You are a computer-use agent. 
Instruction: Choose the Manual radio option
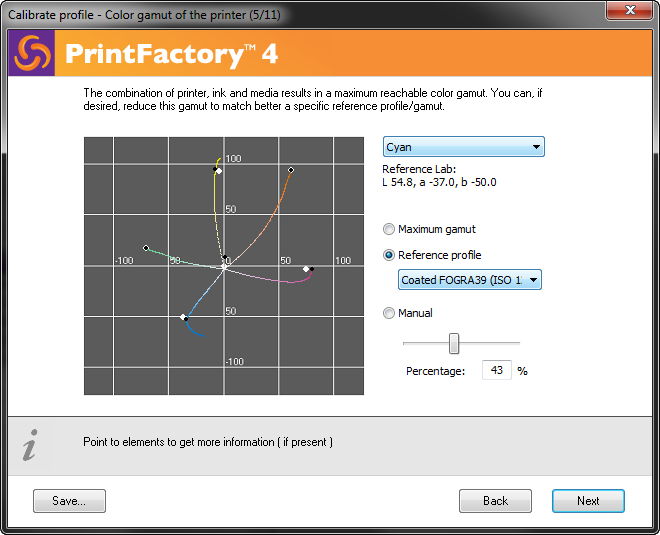click(389, 313)
